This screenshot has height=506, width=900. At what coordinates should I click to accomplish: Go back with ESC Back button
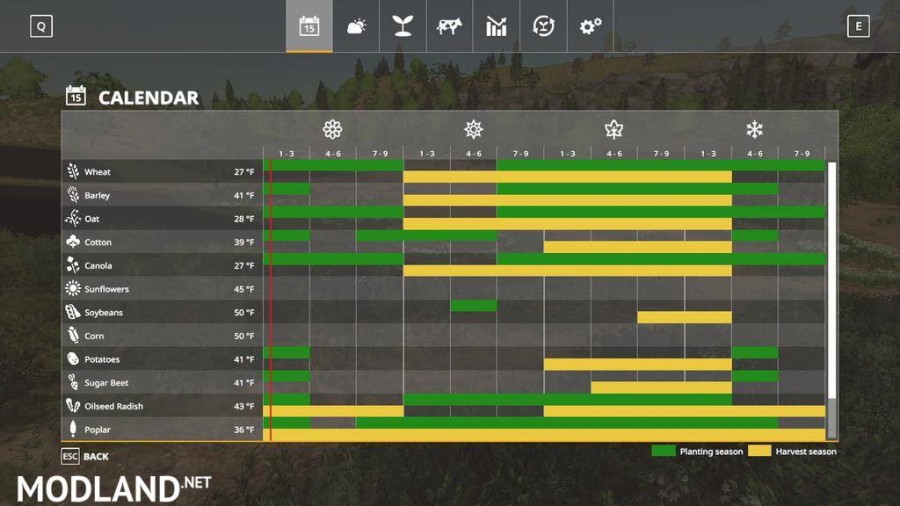tap(85, 456)
